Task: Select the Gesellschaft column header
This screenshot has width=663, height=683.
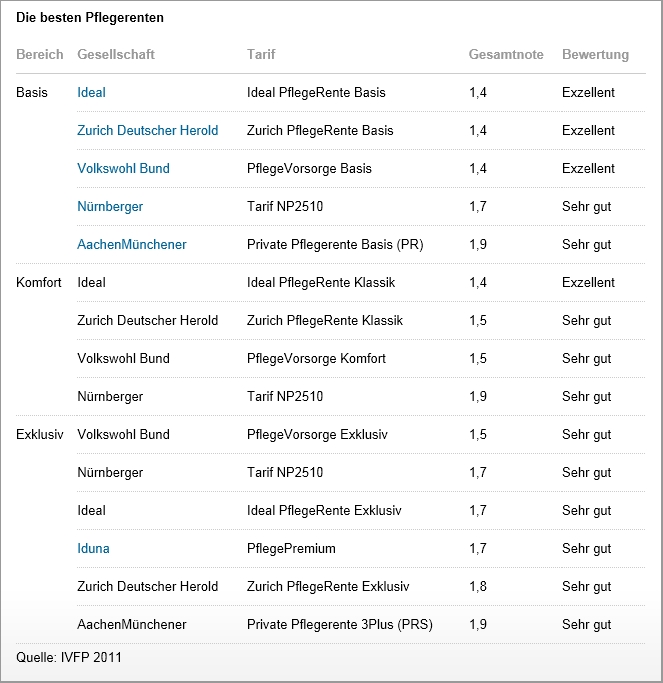Action: click(116, 54)
